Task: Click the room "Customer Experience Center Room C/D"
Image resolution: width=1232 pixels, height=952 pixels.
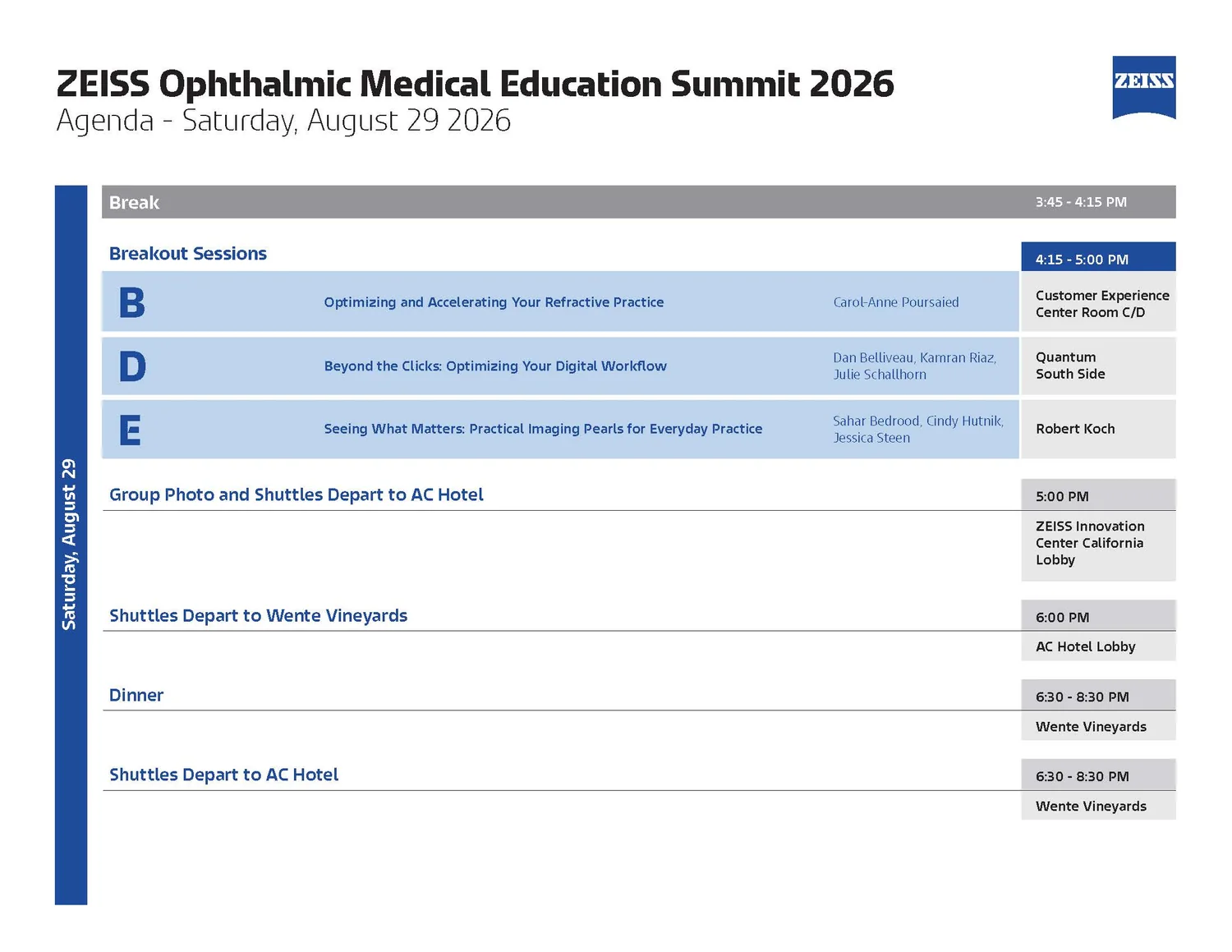Action: pos(1102,304)
